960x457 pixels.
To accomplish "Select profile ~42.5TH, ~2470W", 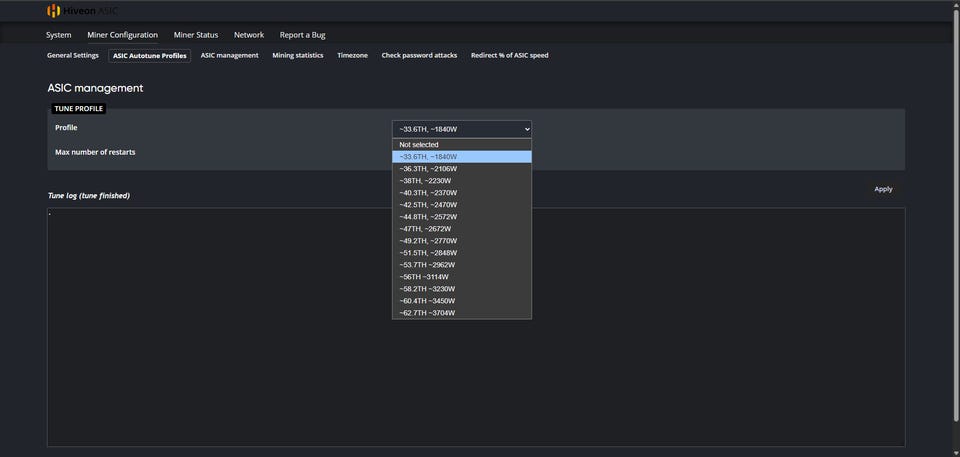I will point(462,205).
